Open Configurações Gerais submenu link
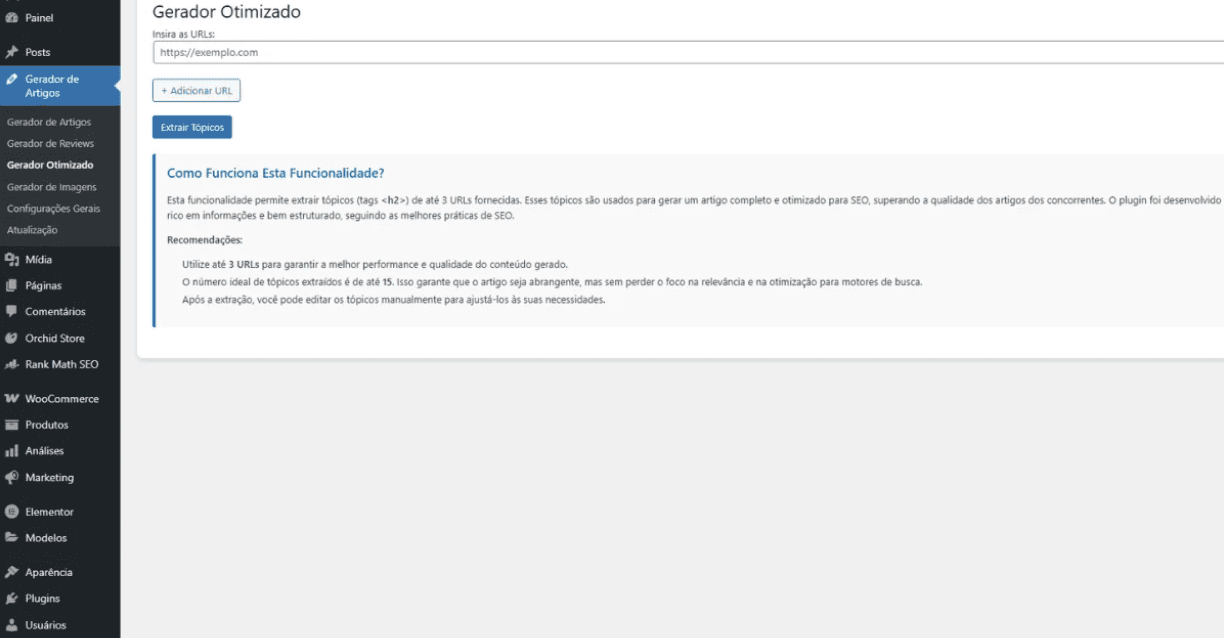The height and width of the screenshot is (638, 1224). pos(53,209)
